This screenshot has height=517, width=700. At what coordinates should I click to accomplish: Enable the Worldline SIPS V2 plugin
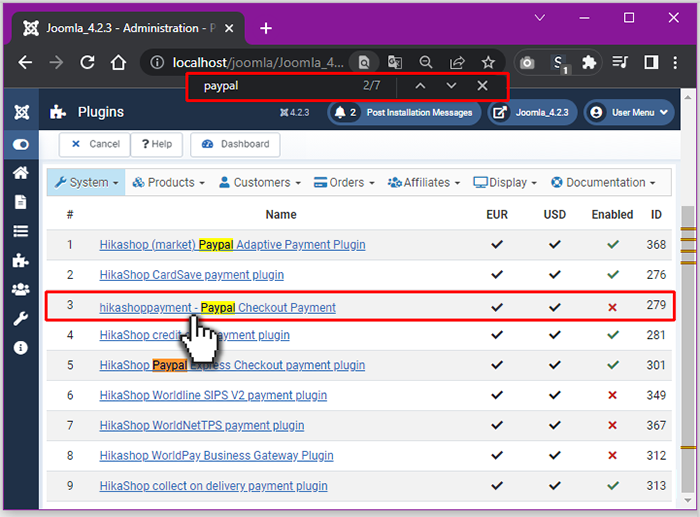click(x=612, y=395)
